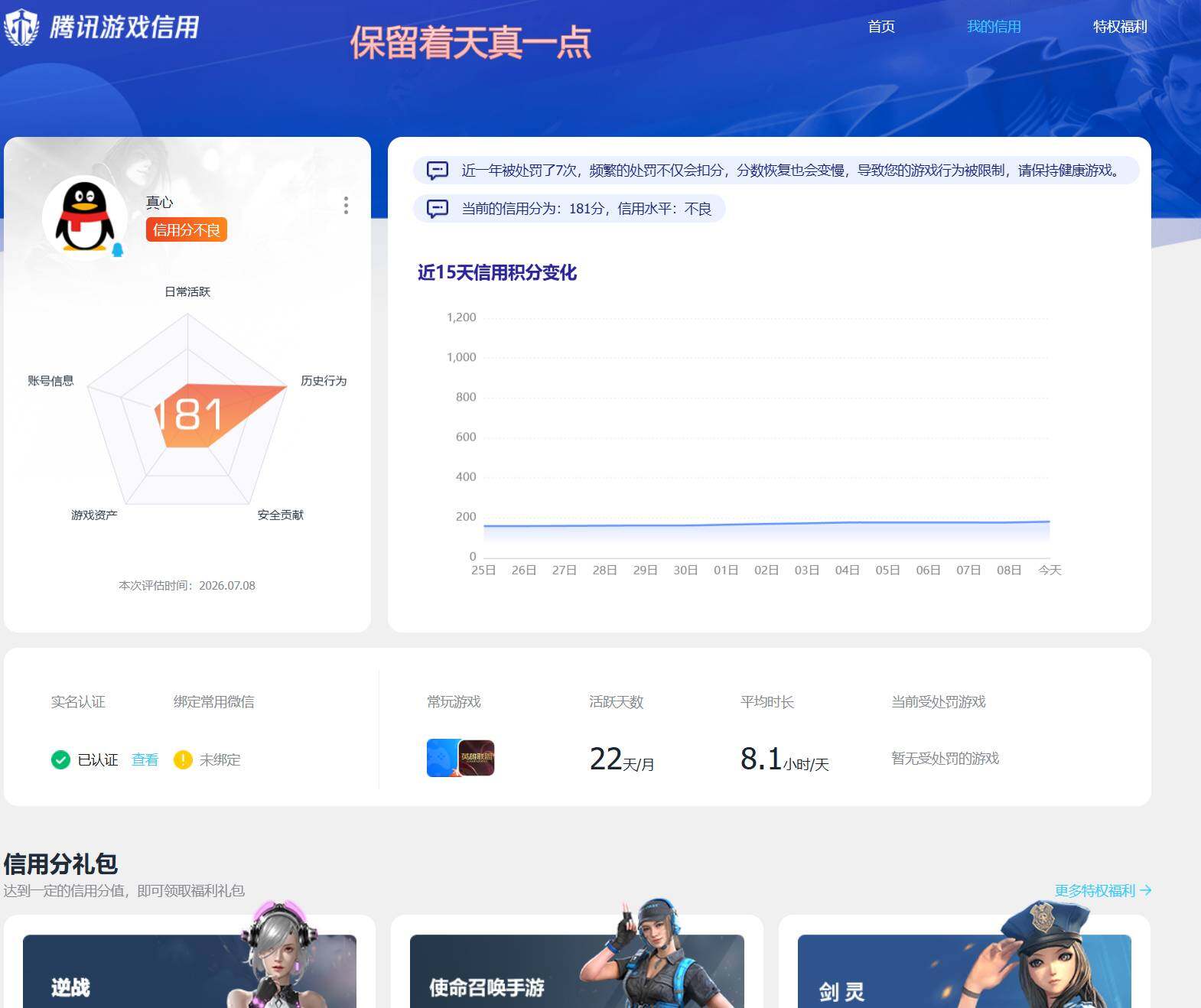Click the 信用分礼包 section heading

coord(60,864)
